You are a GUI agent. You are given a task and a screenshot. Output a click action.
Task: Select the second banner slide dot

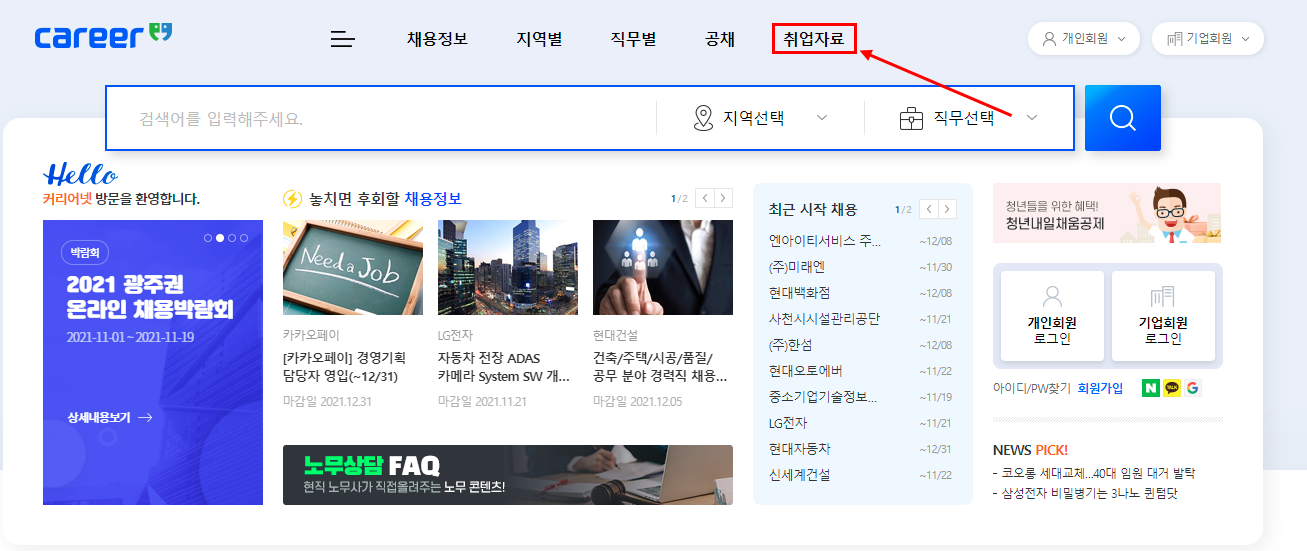click(220, 238)
